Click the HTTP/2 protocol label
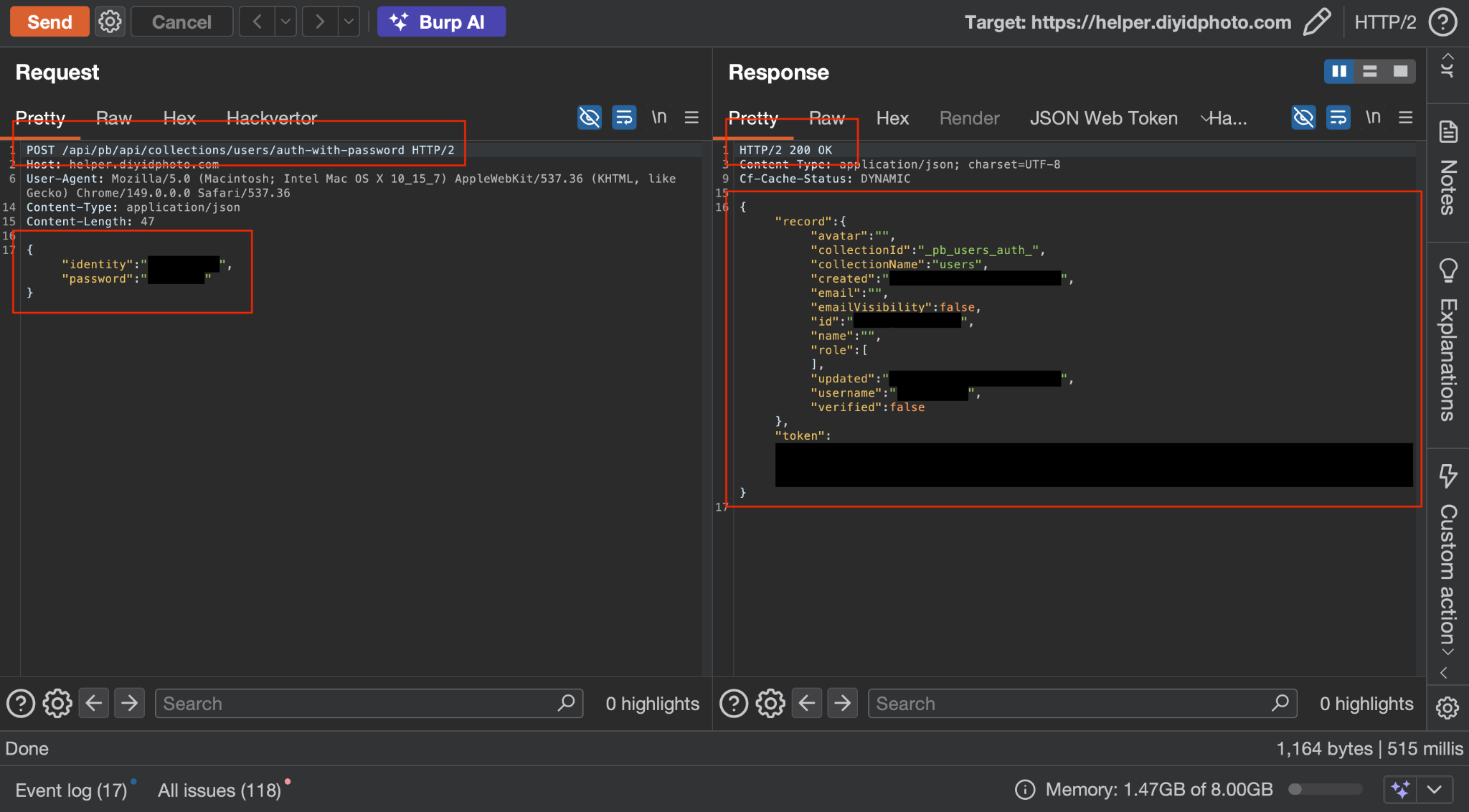This screenshot has height=812, width=1469. 1385,22
